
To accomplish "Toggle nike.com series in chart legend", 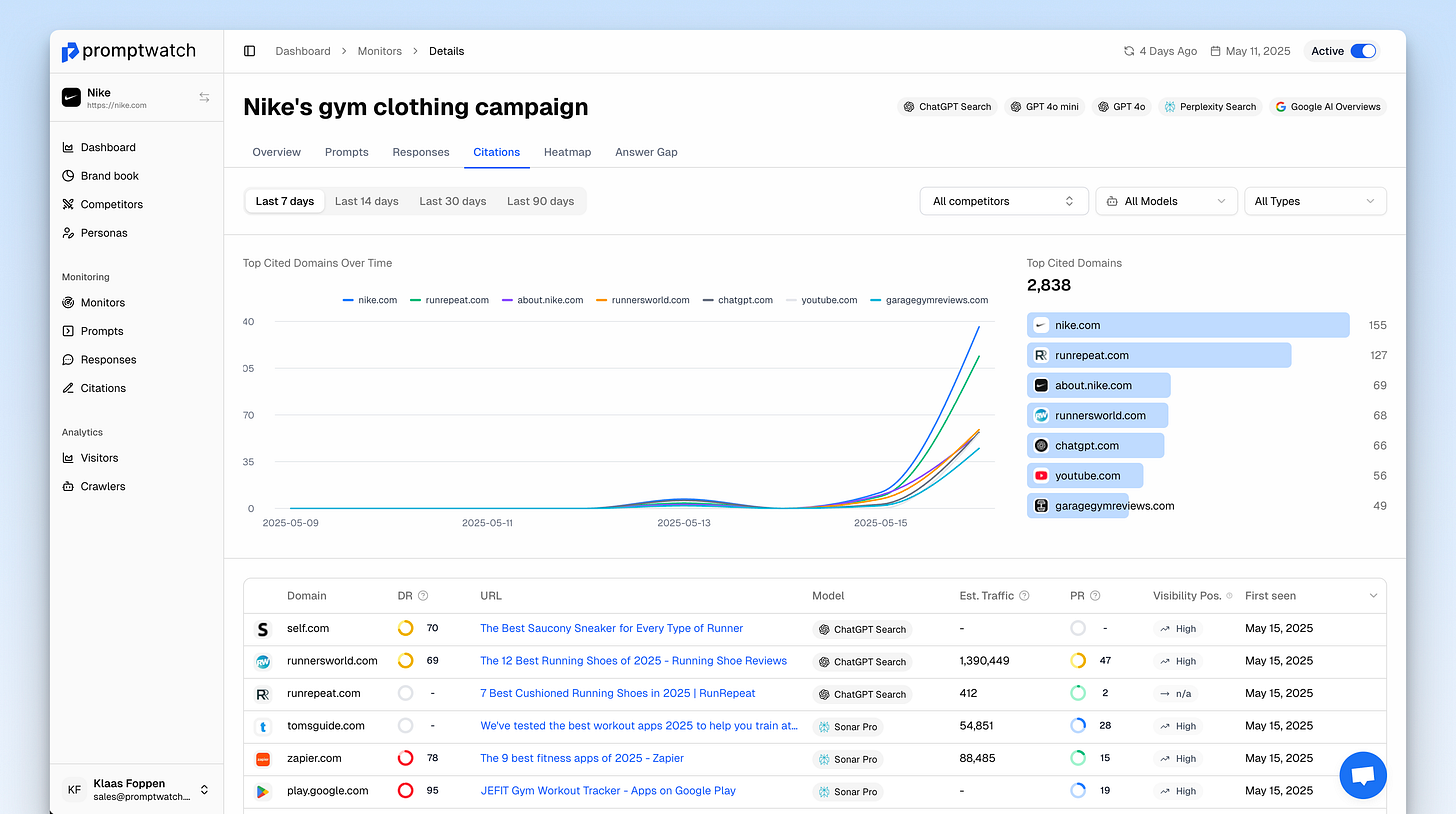I will 369,300.
